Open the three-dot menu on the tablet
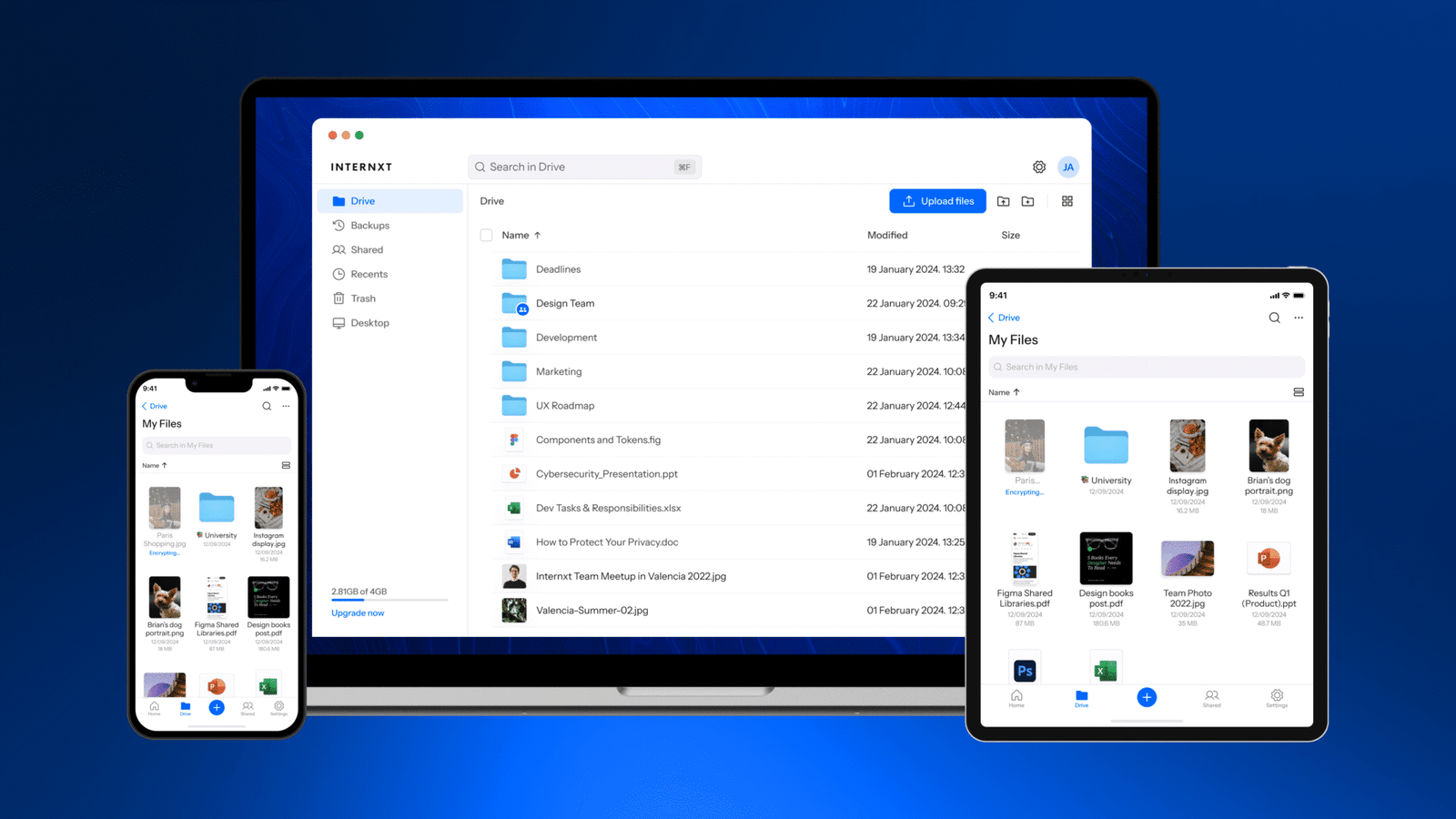 (x=1299, y=317)
